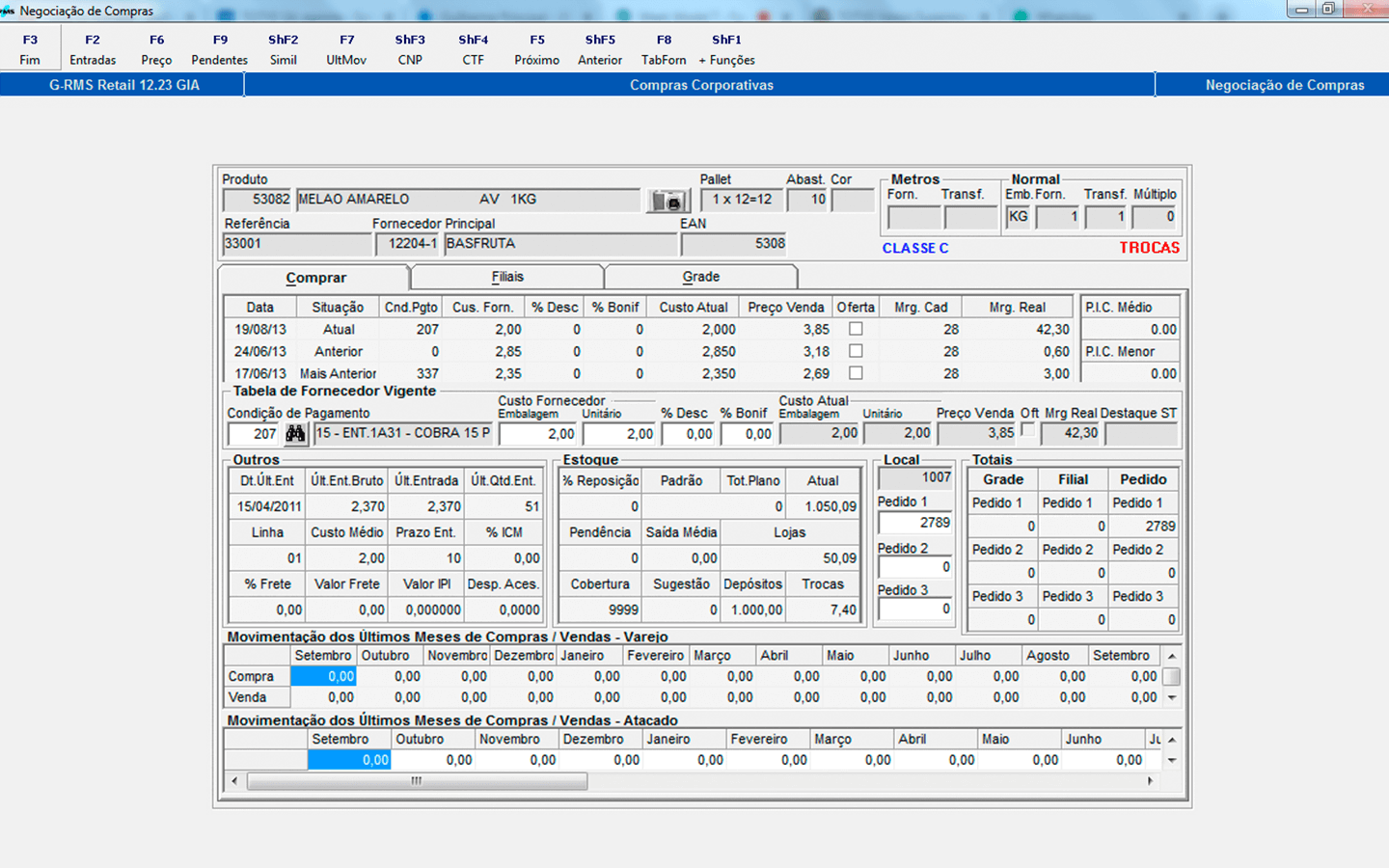Click right arrow of horizontal scrollbar
1389x868 pixels.
coord(1150,781)
